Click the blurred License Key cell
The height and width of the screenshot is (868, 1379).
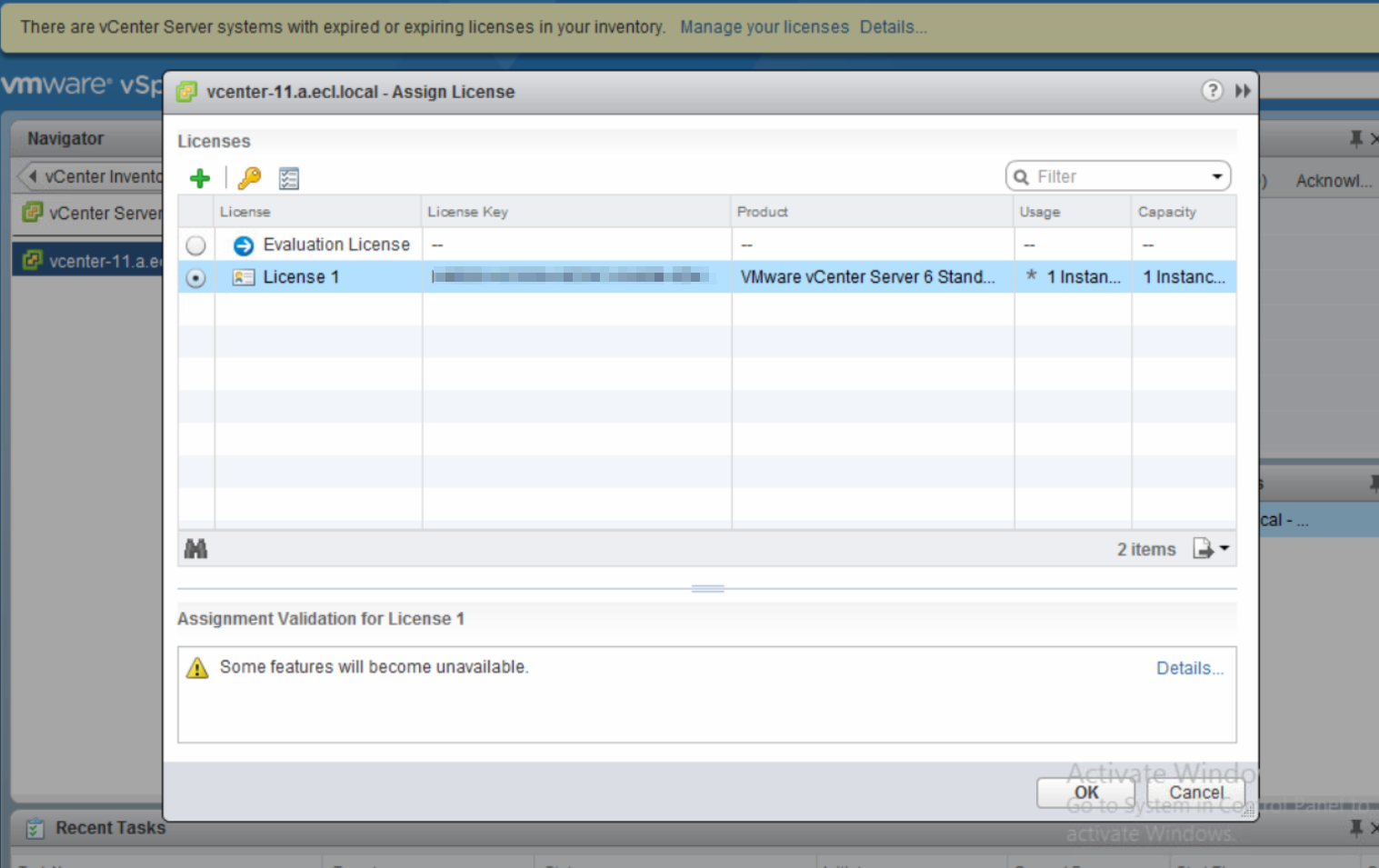pos(577,277)
